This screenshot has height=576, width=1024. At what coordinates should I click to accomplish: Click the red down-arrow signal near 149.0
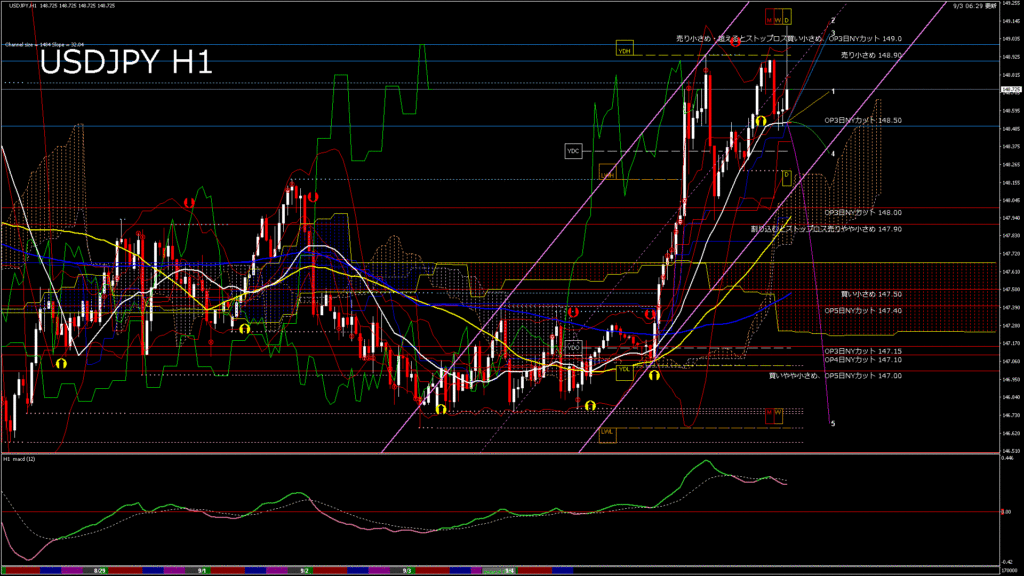point(735,43)
